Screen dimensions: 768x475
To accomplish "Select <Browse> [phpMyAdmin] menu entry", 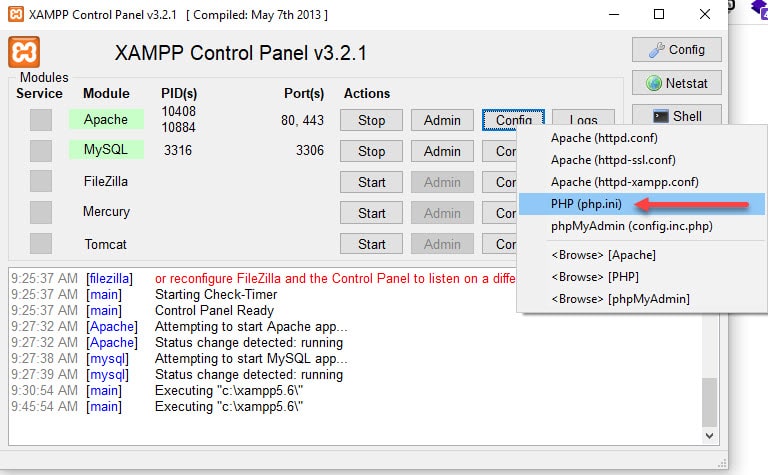I will click(642, 299).
